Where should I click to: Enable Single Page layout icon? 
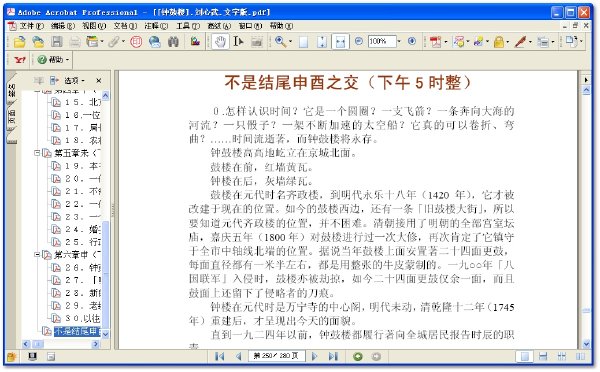[525, 356]
